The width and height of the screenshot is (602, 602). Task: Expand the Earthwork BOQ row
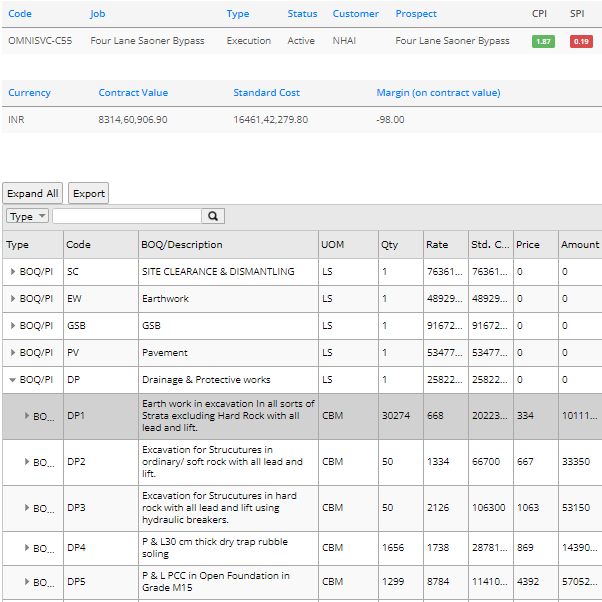[x=13, y=299]
